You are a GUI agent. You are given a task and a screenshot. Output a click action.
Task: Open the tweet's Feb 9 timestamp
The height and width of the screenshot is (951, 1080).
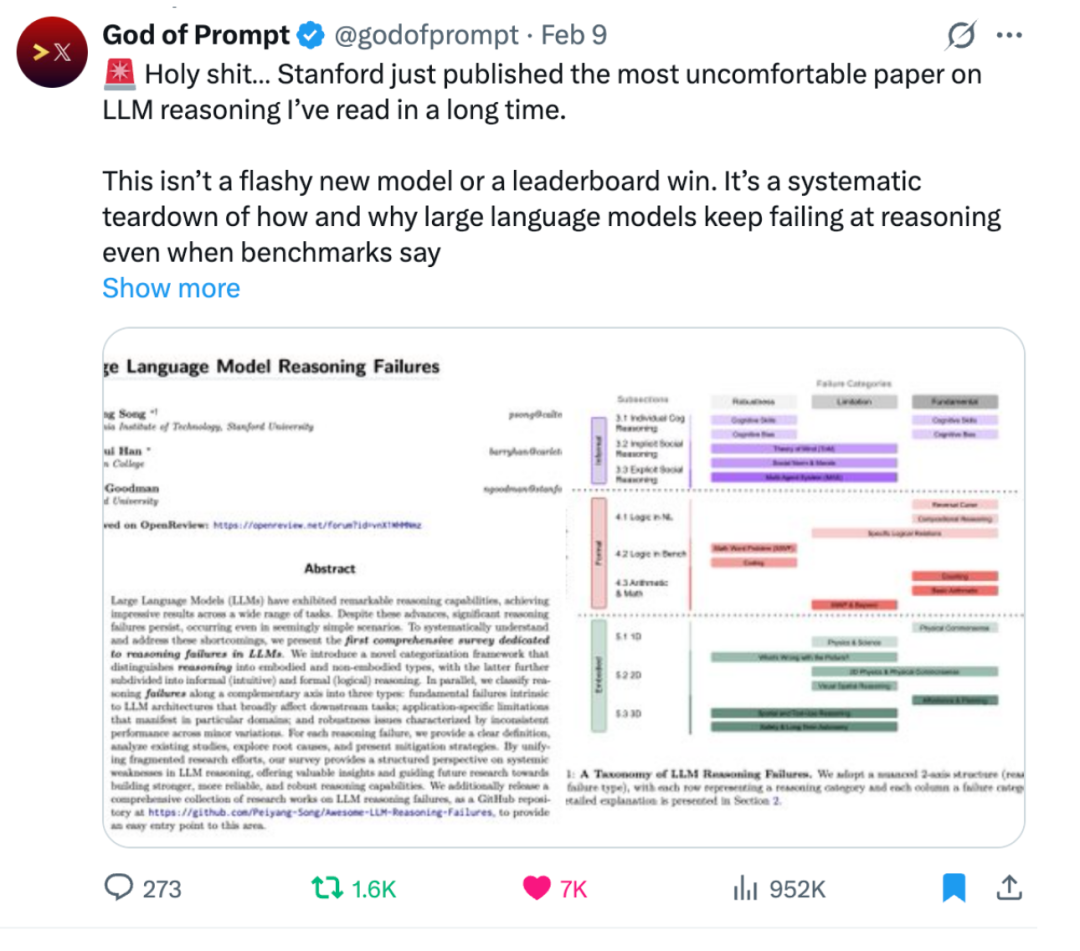tap(574, 37)
